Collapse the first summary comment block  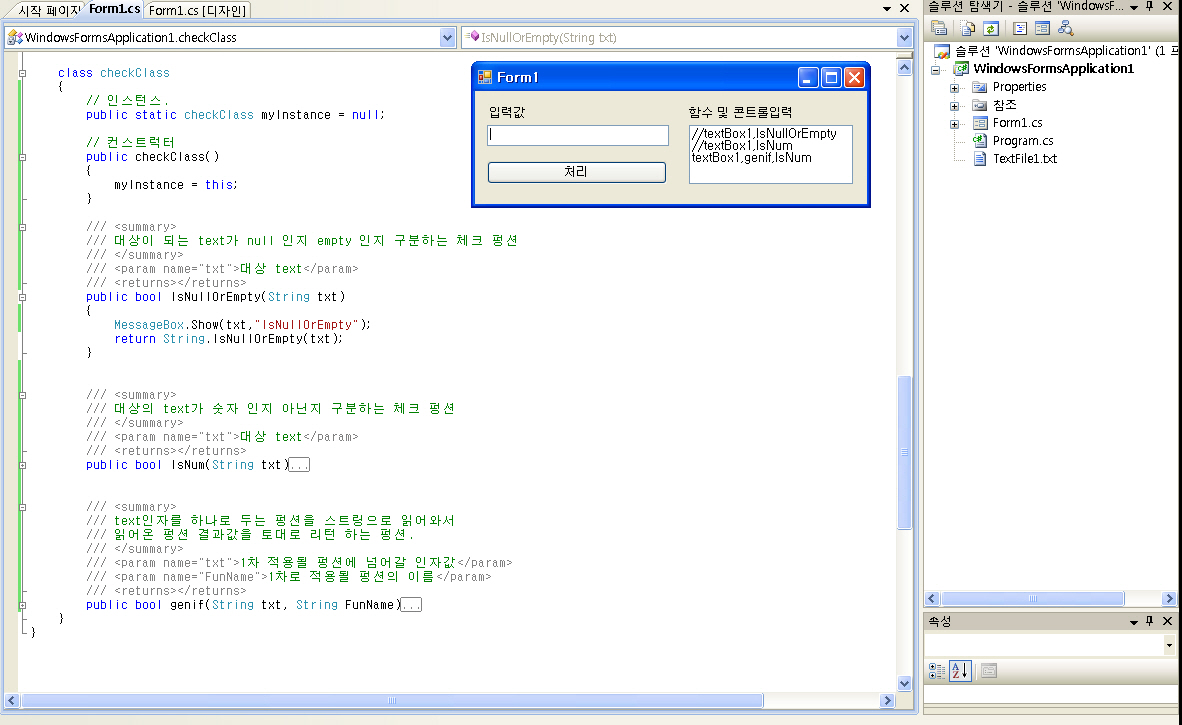click(x=23, y=227)
